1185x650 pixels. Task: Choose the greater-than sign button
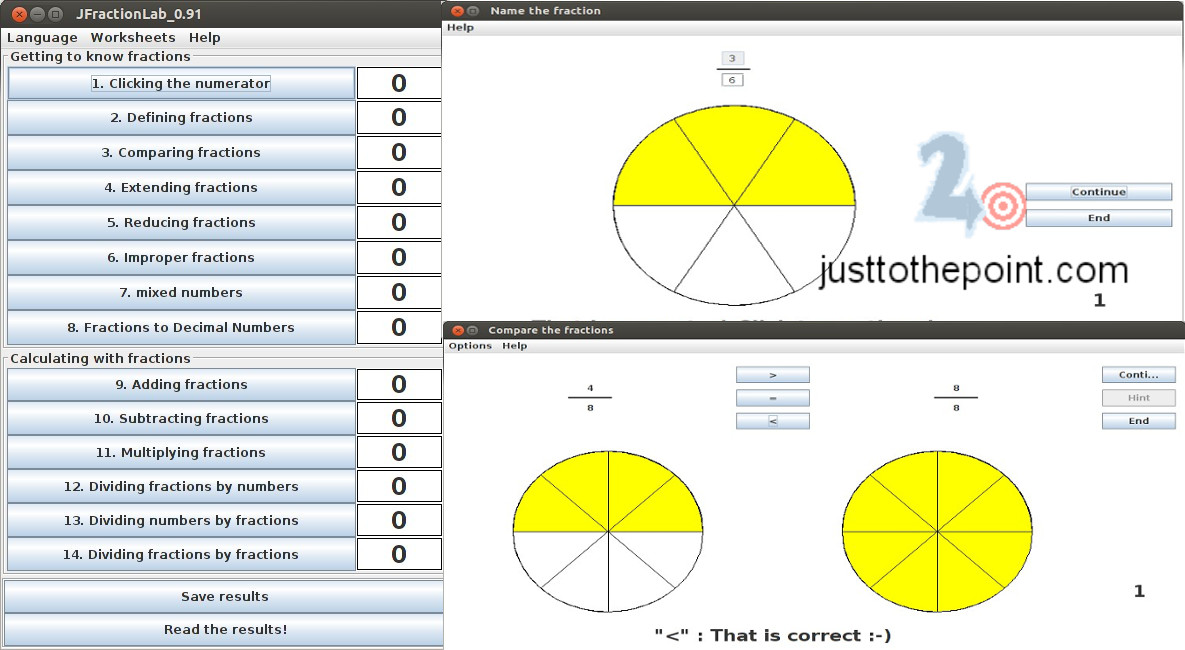772,375
